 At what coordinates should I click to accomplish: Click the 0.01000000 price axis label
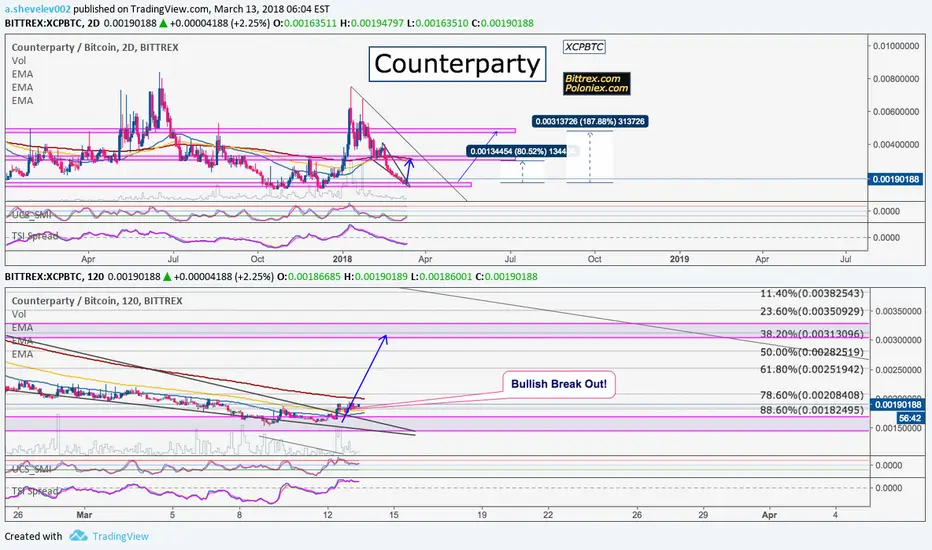(x=896, y=46)
